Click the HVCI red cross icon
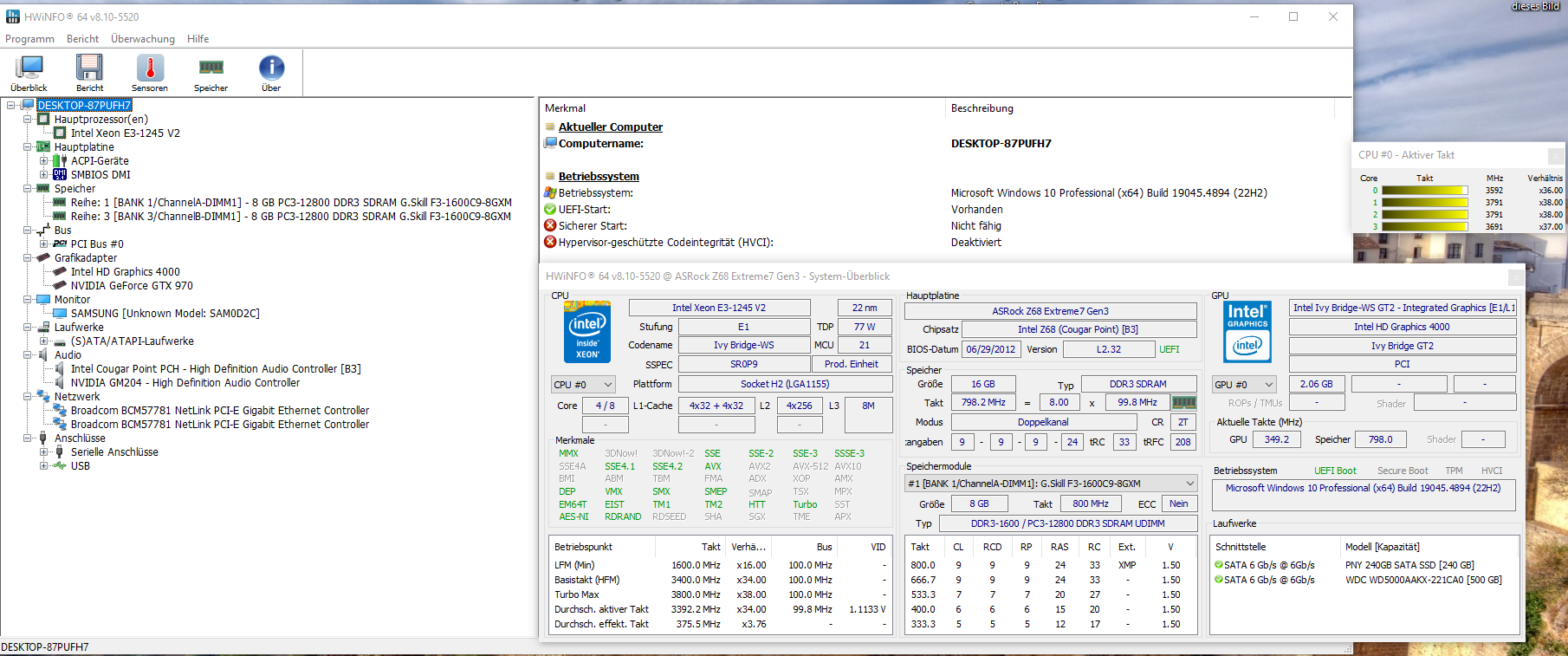Viewport: 1568px width, 656px height. coord(550,242)
